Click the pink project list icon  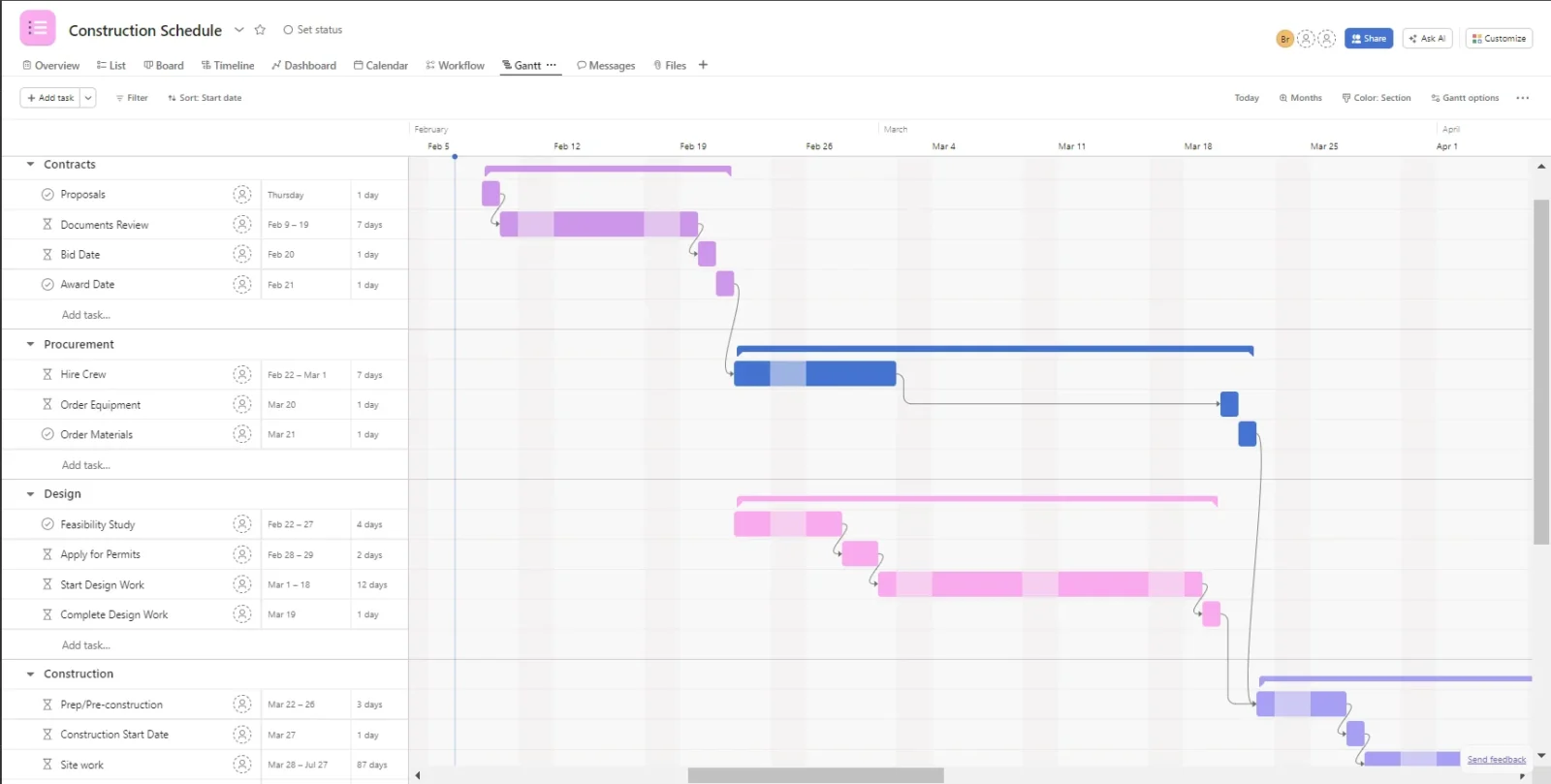point(38,28)
